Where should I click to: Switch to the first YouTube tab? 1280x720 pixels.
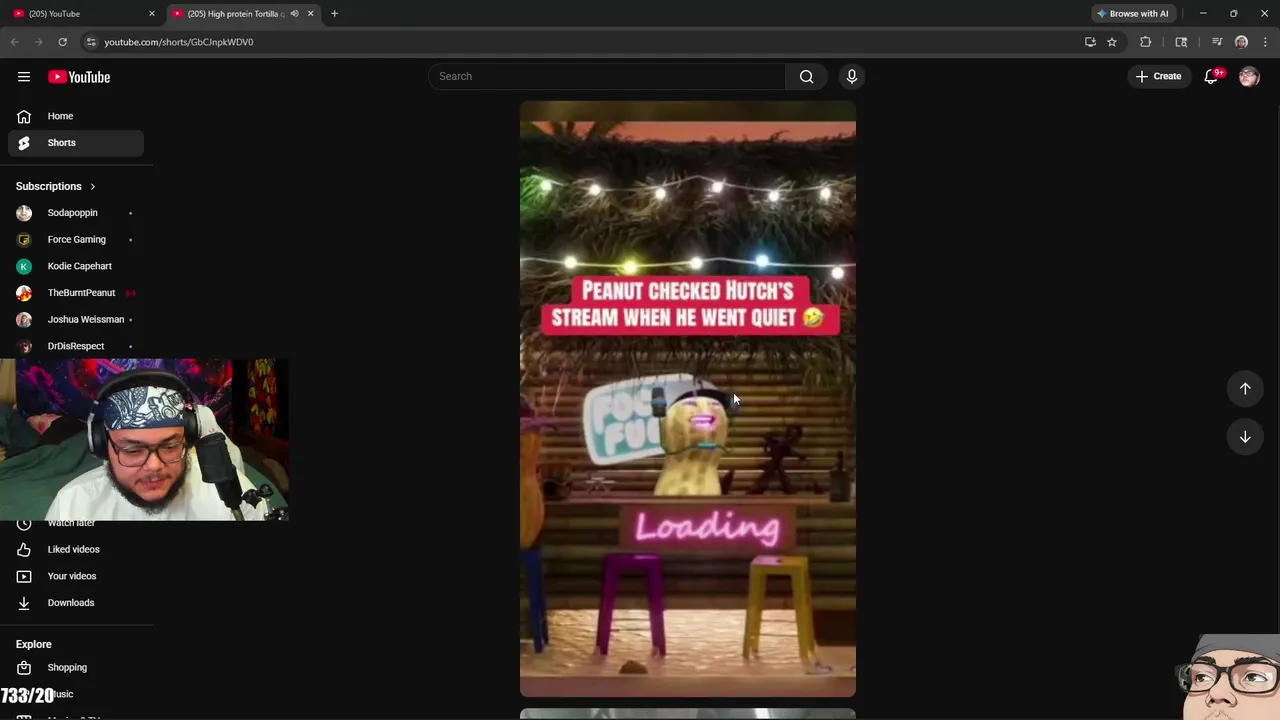(83, 14)
